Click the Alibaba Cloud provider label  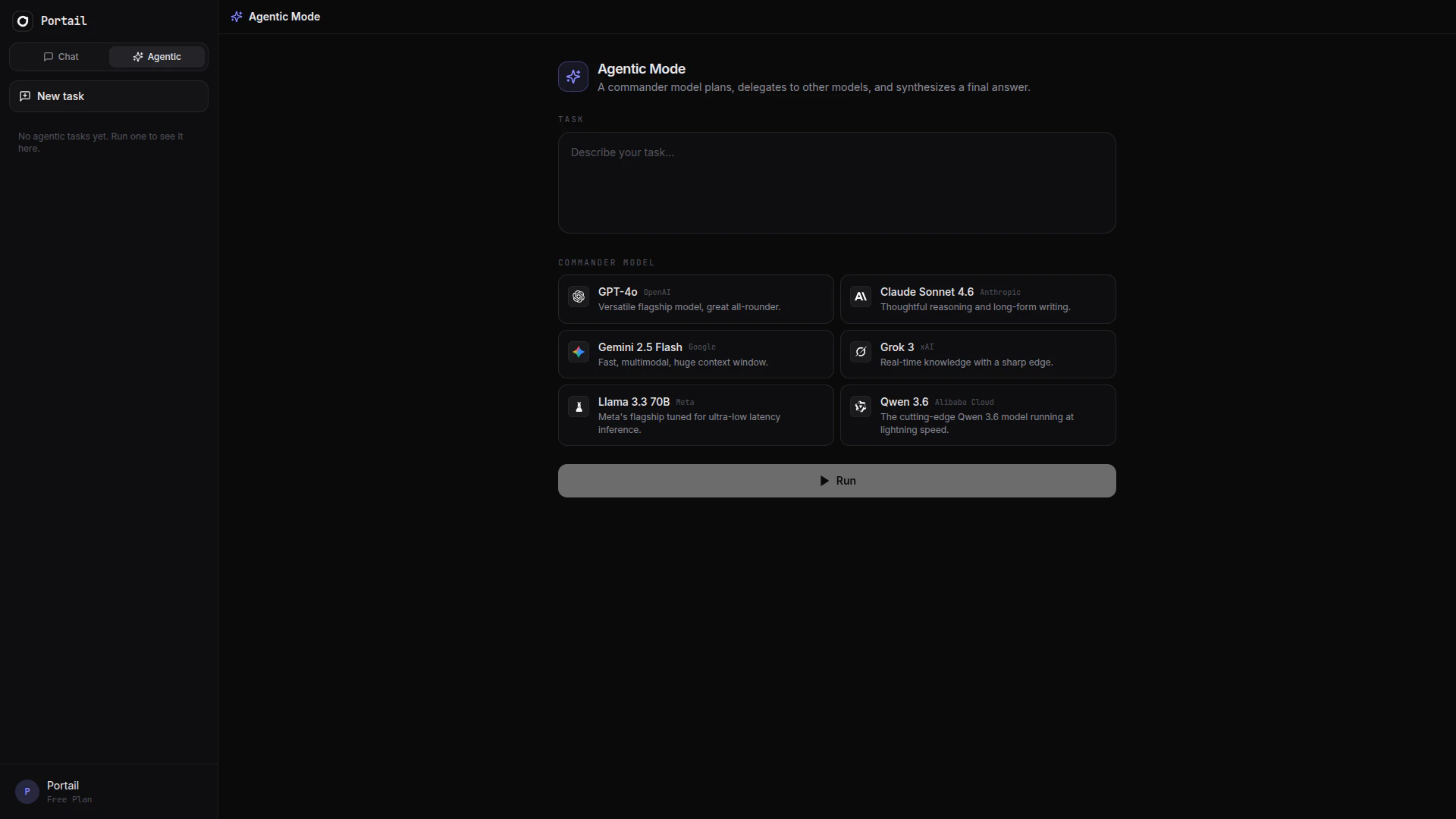click(964, 403)
